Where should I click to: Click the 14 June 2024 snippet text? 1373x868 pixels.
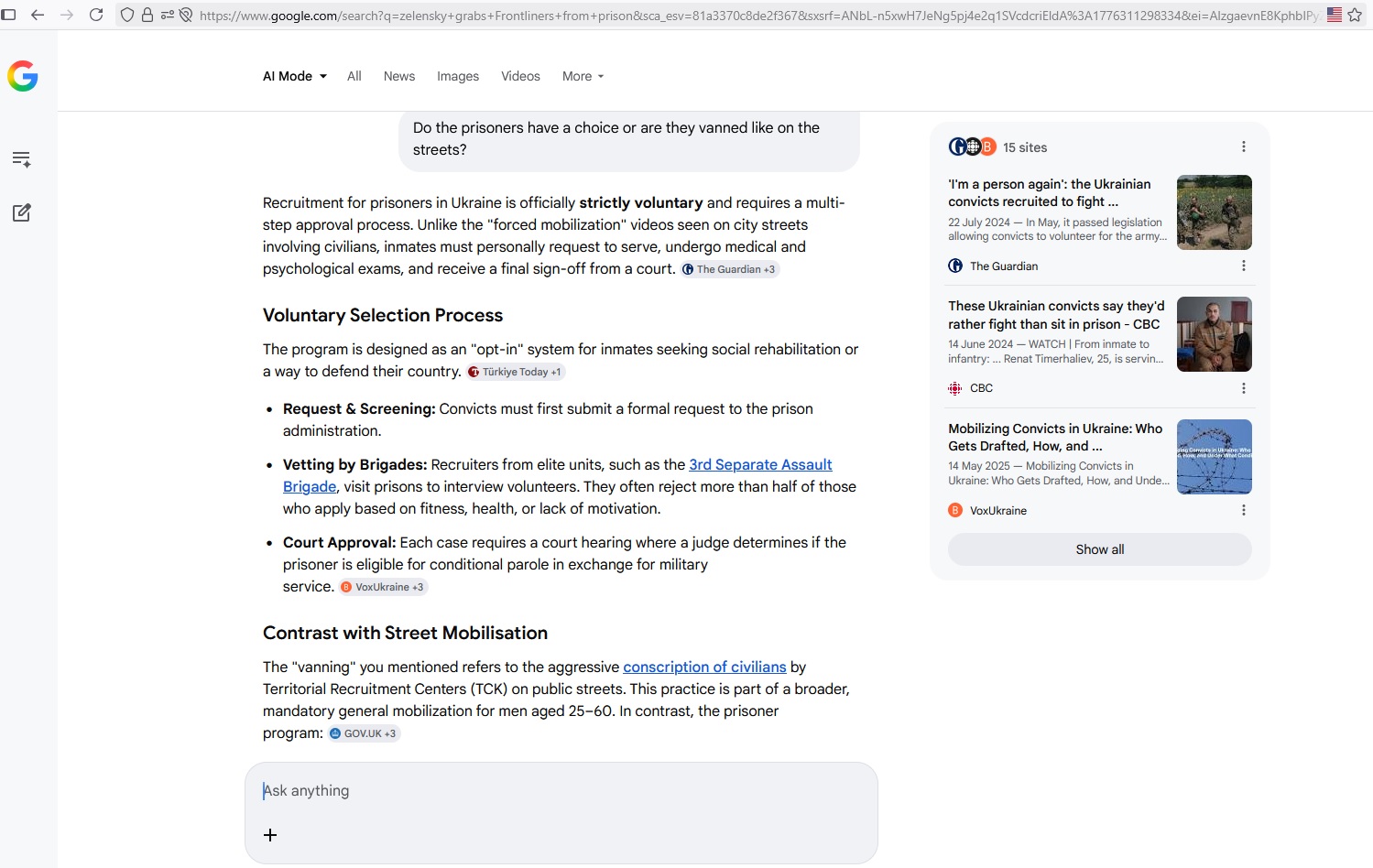tap(1056, 352)
